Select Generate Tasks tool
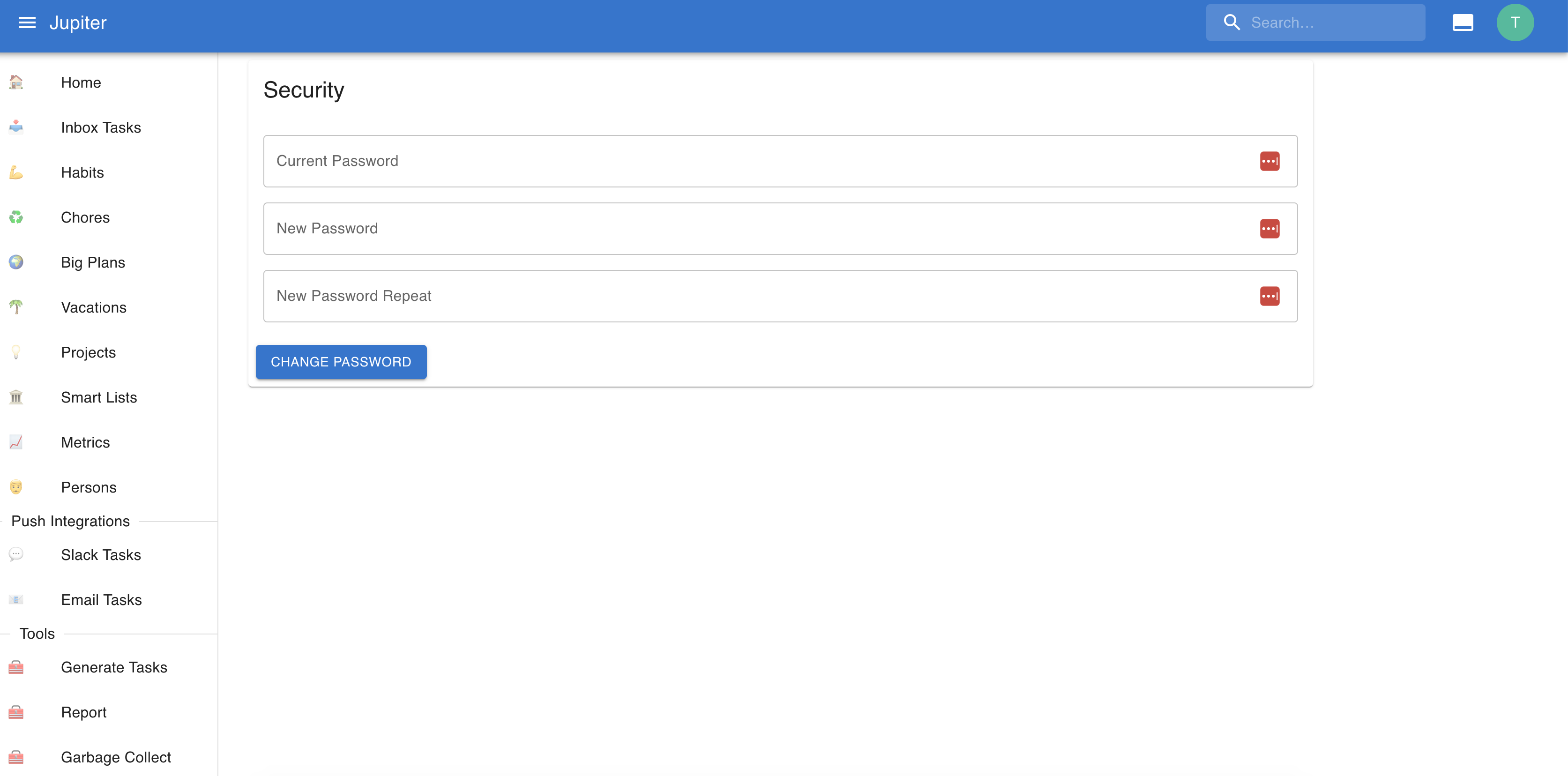 tap(114, 668)
